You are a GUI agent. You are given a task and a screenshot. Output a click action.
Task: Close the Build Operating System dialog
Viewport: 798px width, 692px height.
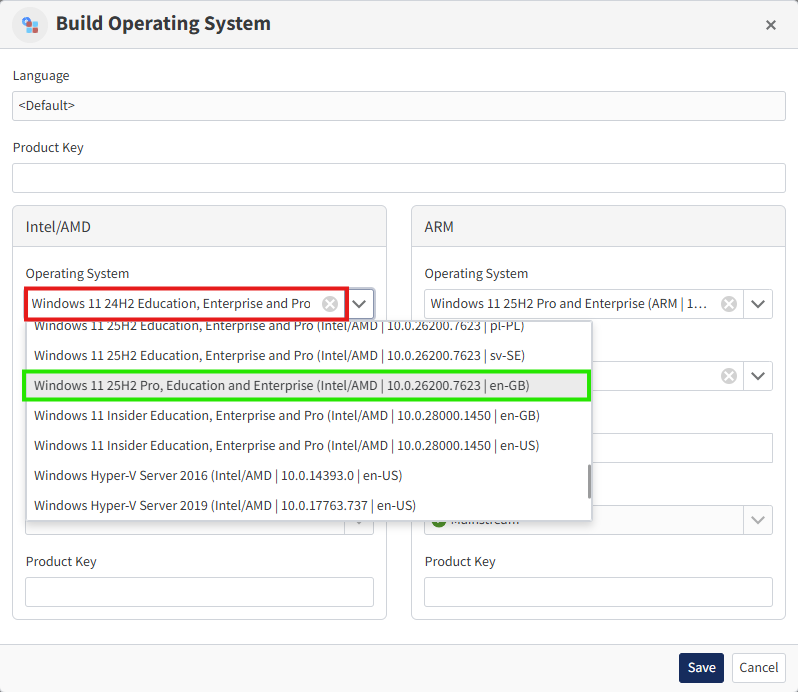coord(770,25)
